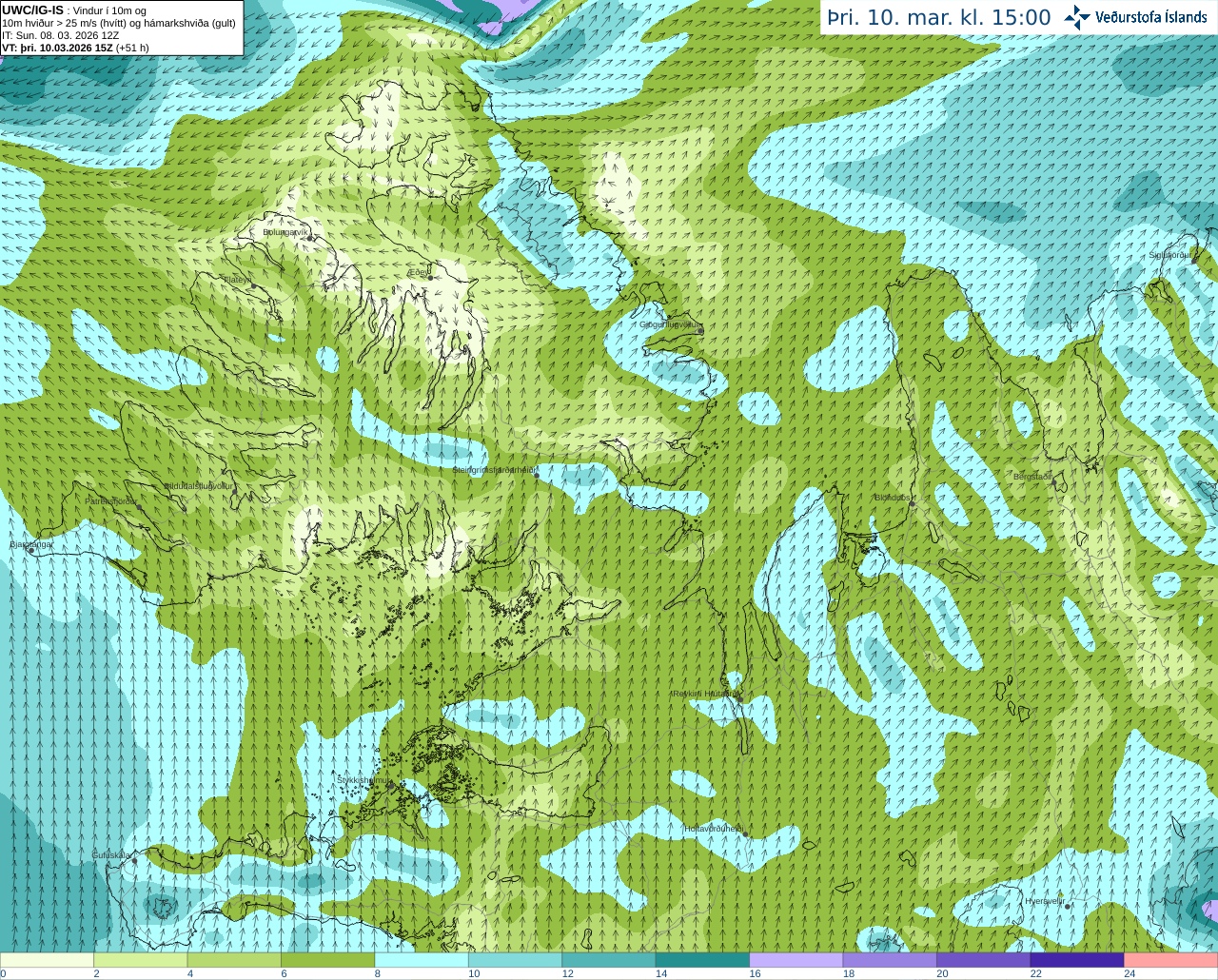Click the Bergstaðir station label
Screen dimensions: 1218x980
point(1032,476)
